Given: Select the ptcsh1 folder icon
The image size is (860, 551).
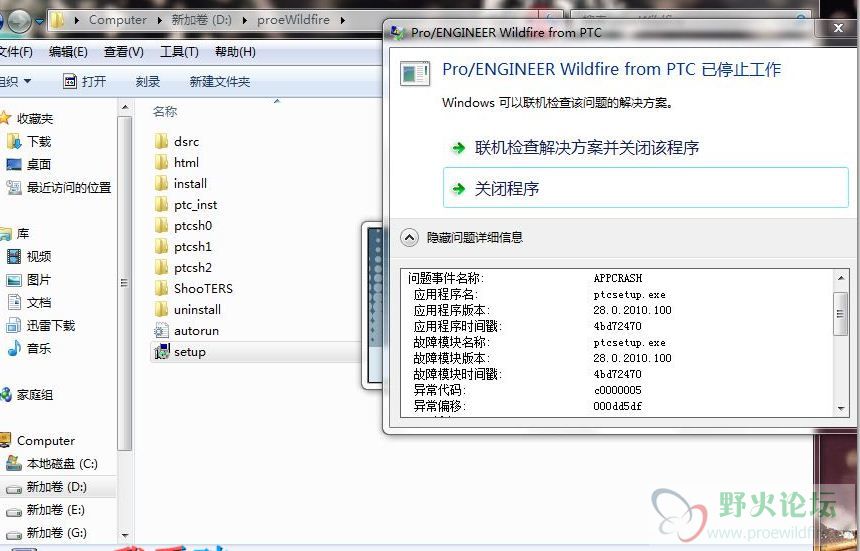Looking at the screenshot, I should pyautogui.click(x=161, y=247).
